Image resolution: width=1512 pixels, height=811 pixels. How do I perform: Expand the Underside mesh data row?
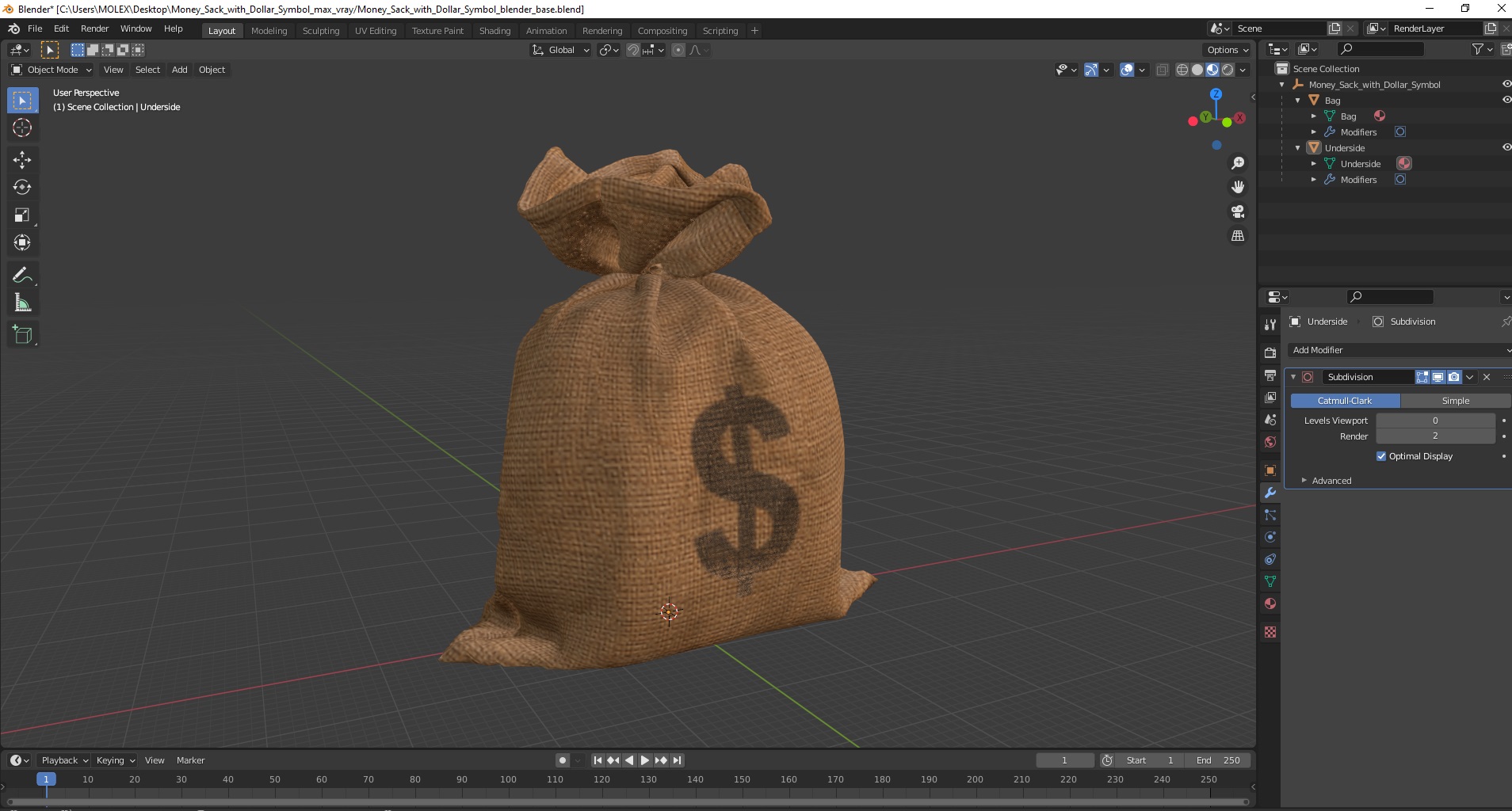coord(1313,164)
